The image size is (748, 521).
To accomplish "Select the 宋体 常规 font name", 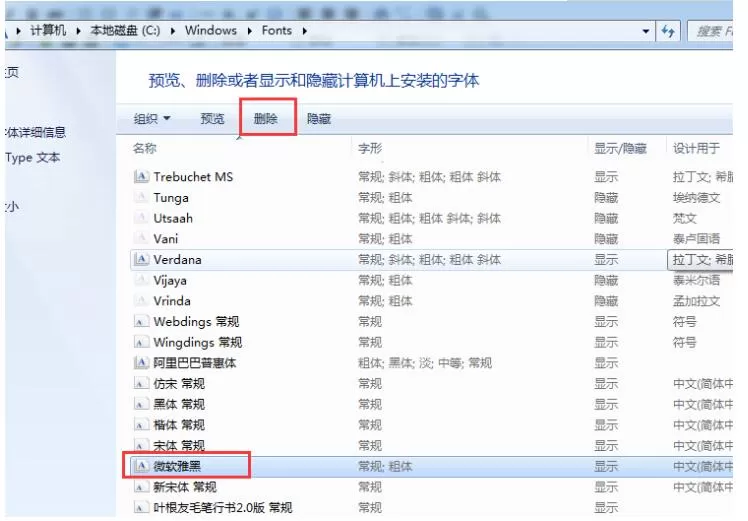I will [179, 446].
